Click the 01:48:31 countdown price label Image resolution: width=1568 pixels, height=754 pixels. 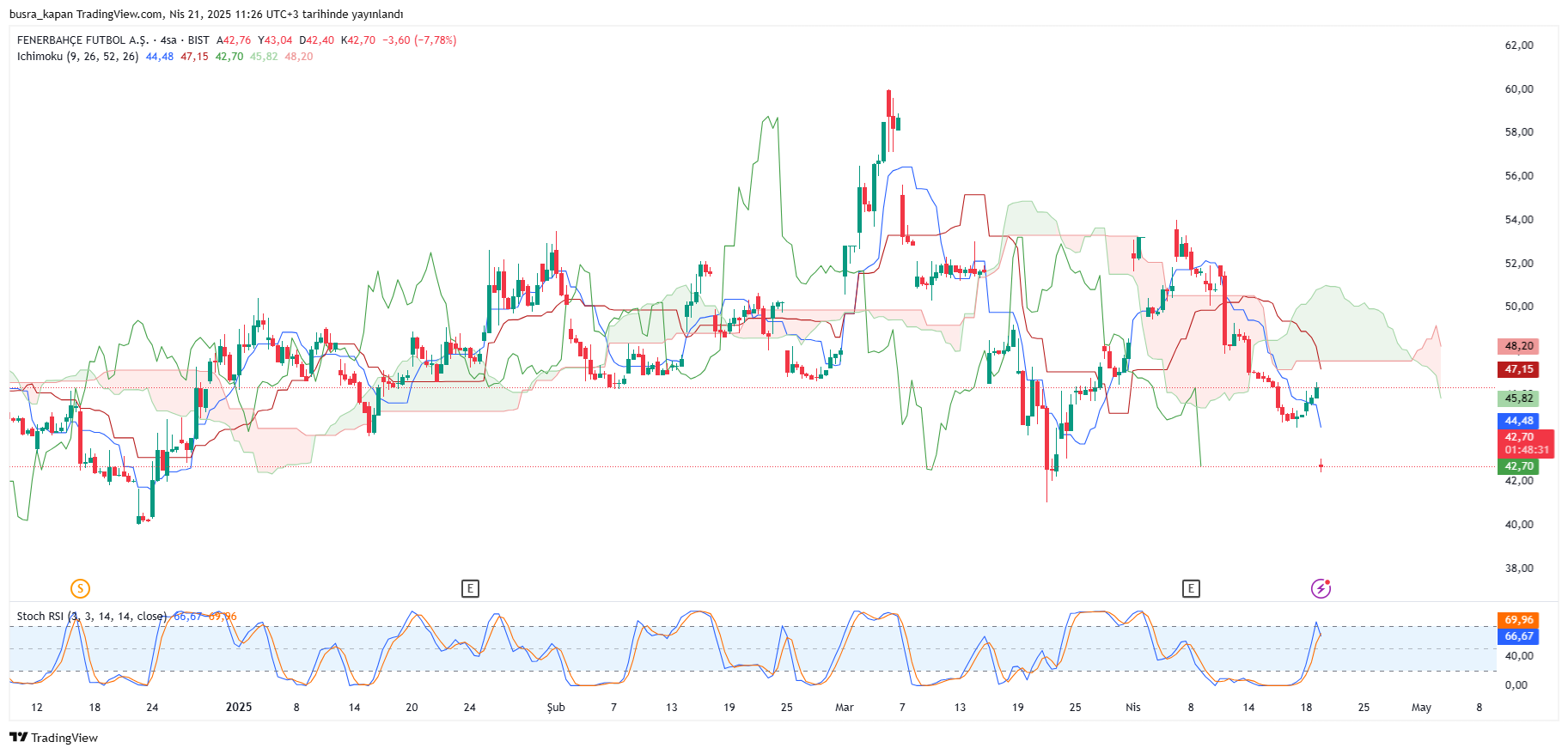(1526, 450)
